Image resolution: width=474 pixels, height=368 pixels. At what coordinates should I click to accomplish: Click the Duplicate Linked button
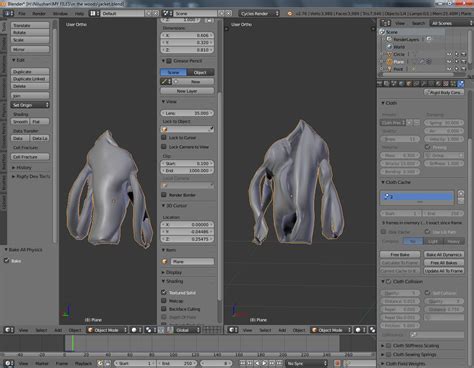coord(30,79)
